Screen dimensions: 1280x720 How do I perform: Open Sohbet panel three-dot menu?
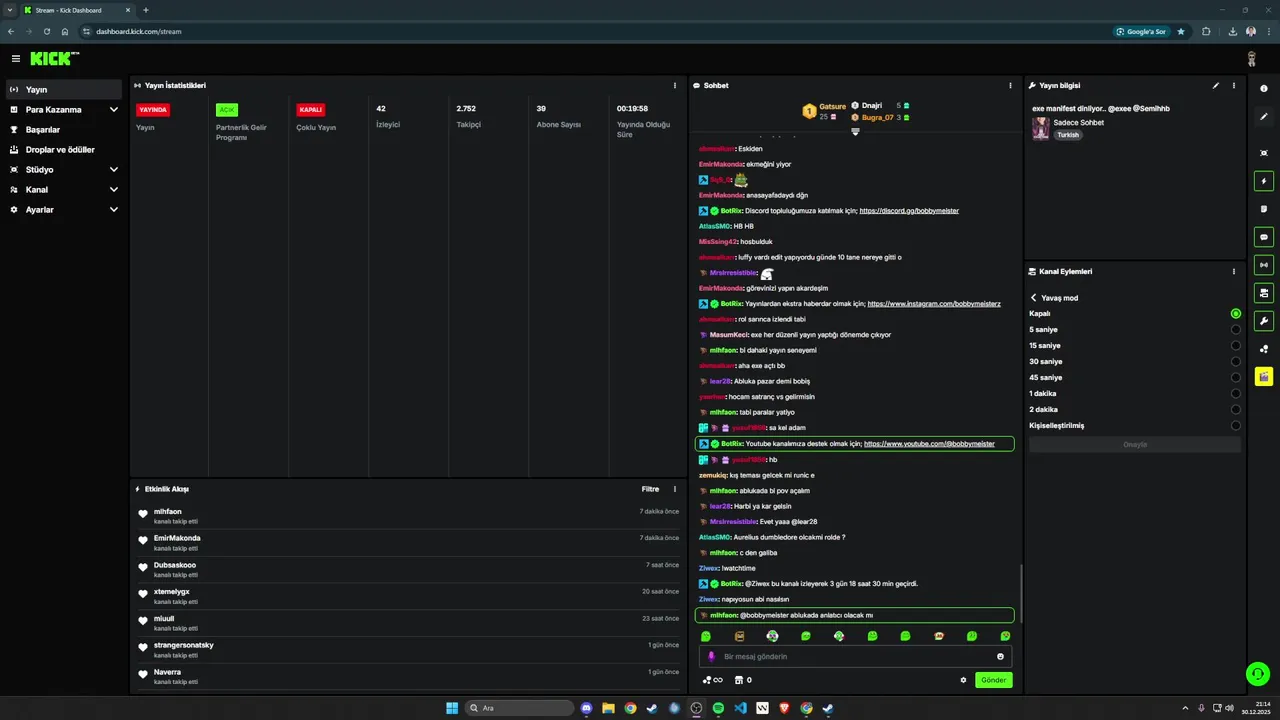[x=1010, y=86]
